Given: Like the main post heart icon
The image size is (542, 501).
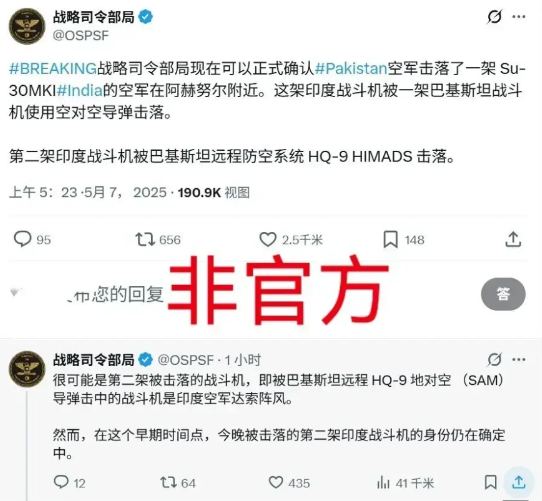Looking at the screenshot, I should click(268, 239).
